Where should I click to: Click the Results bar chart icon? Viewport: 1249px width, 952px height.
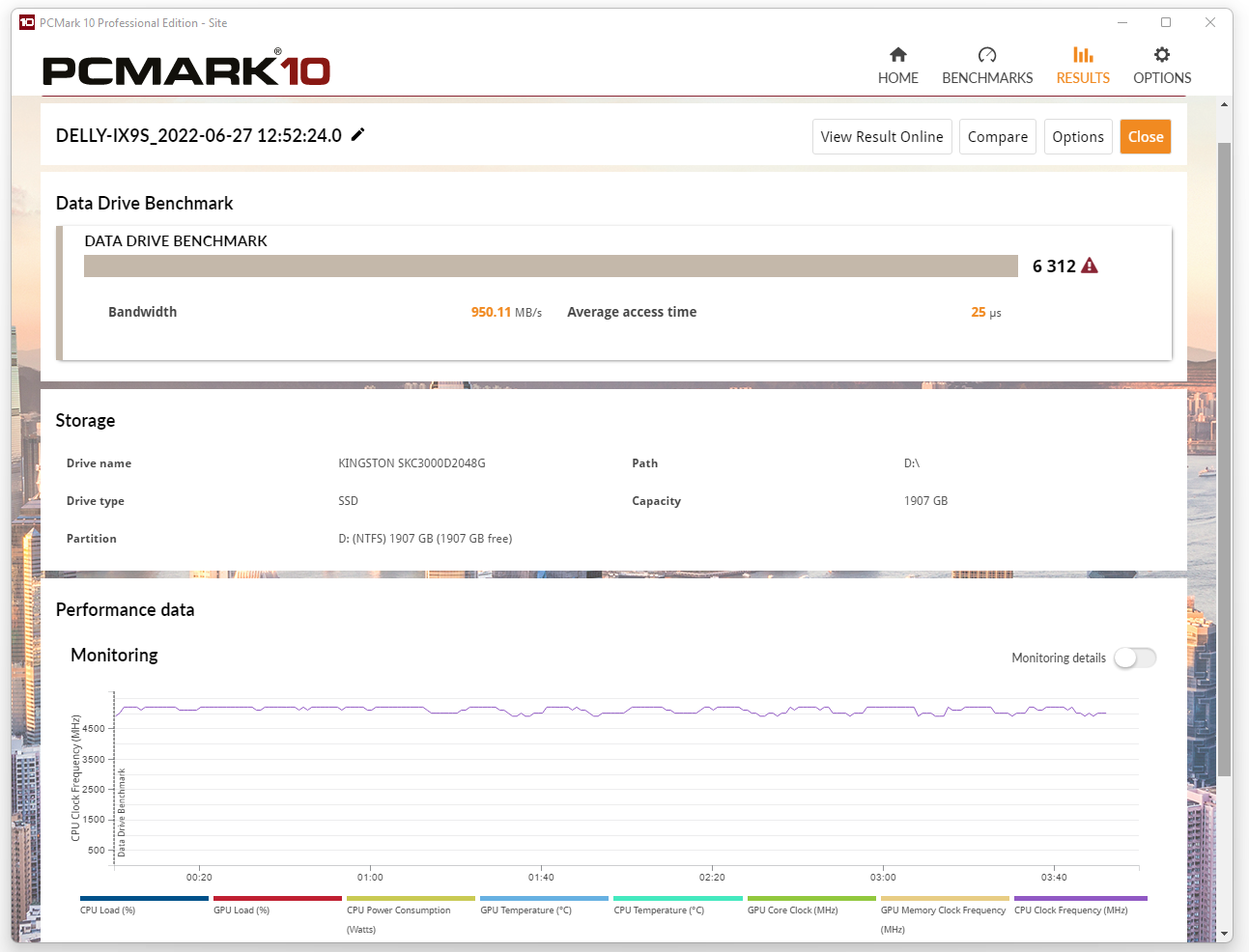coord(1083,55)
